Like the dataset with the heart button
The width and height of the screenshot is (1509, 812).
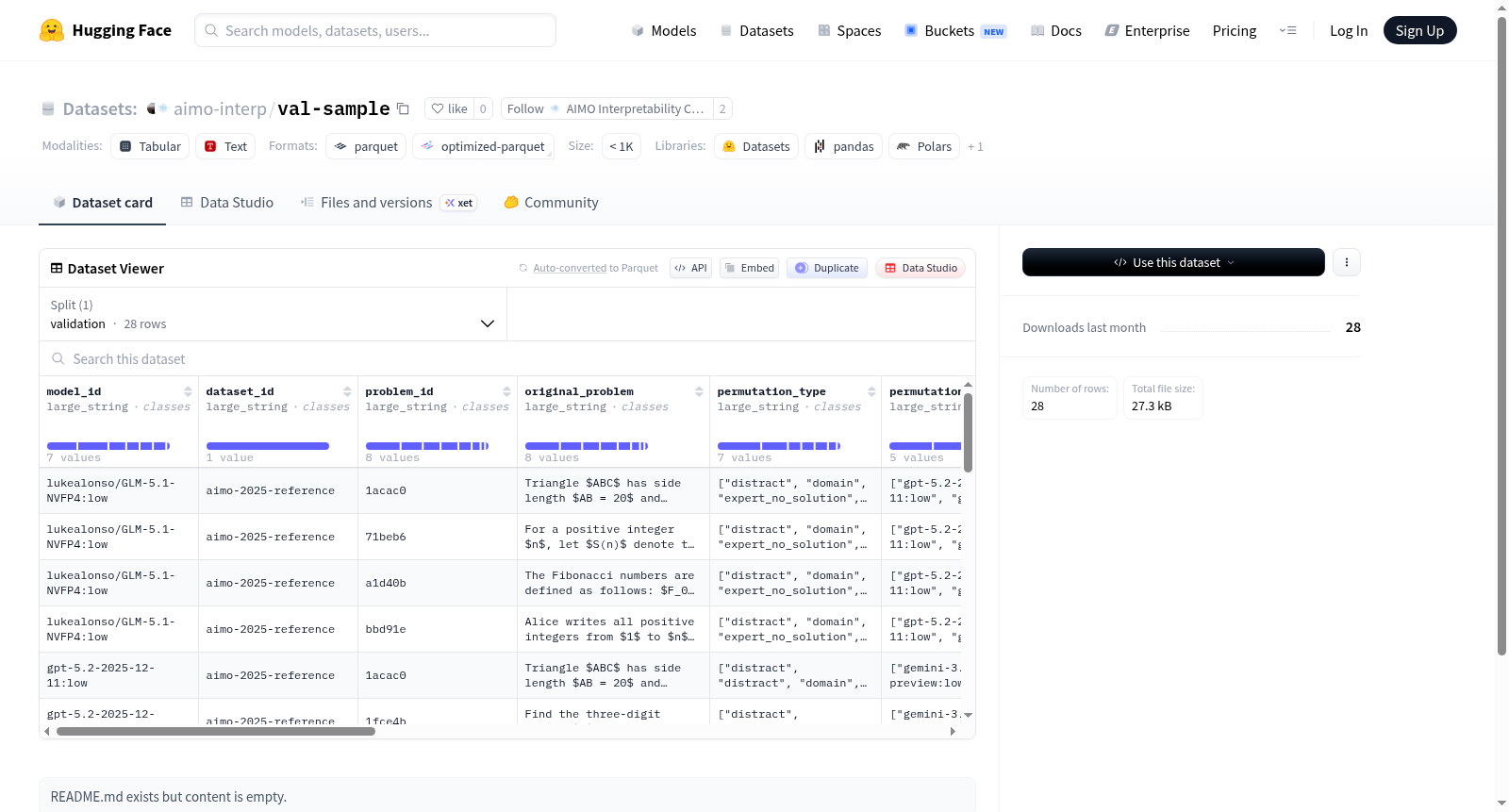449,108
